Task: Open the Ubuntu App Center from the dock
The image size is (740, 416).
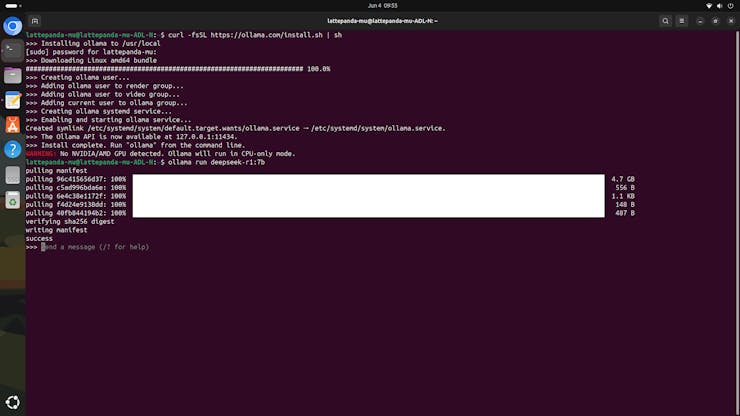Action: pyautogui.click(x=13, y=125)
